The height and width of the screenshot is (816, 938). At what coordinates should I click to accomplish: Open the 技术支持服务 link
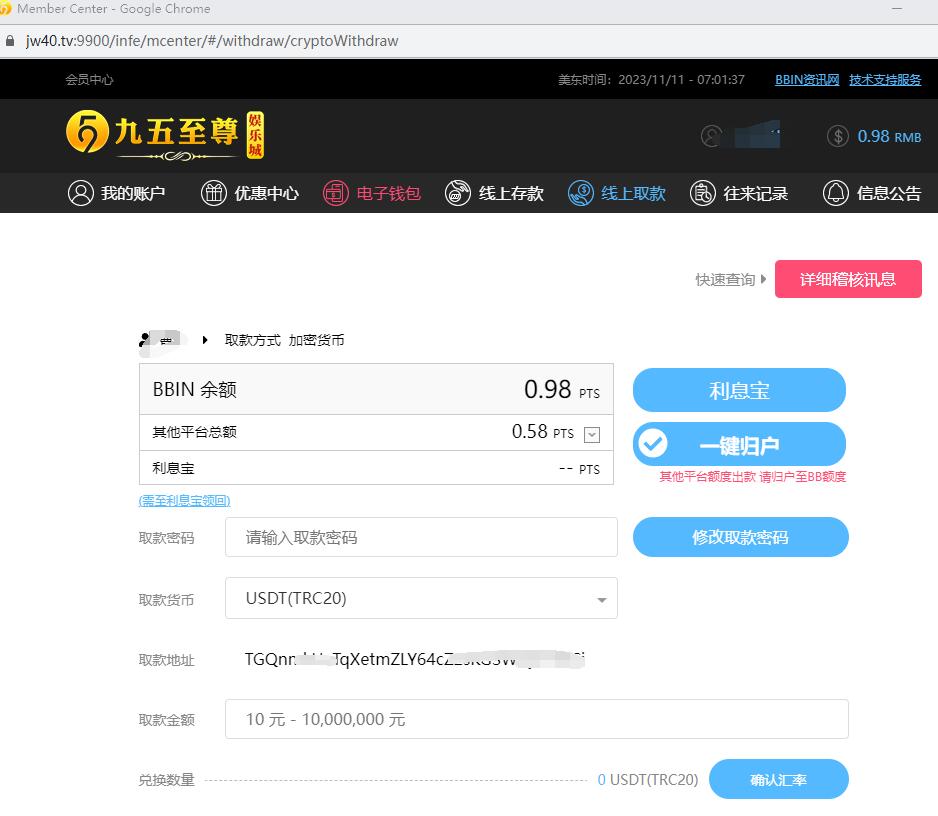[x=885, y=80]
